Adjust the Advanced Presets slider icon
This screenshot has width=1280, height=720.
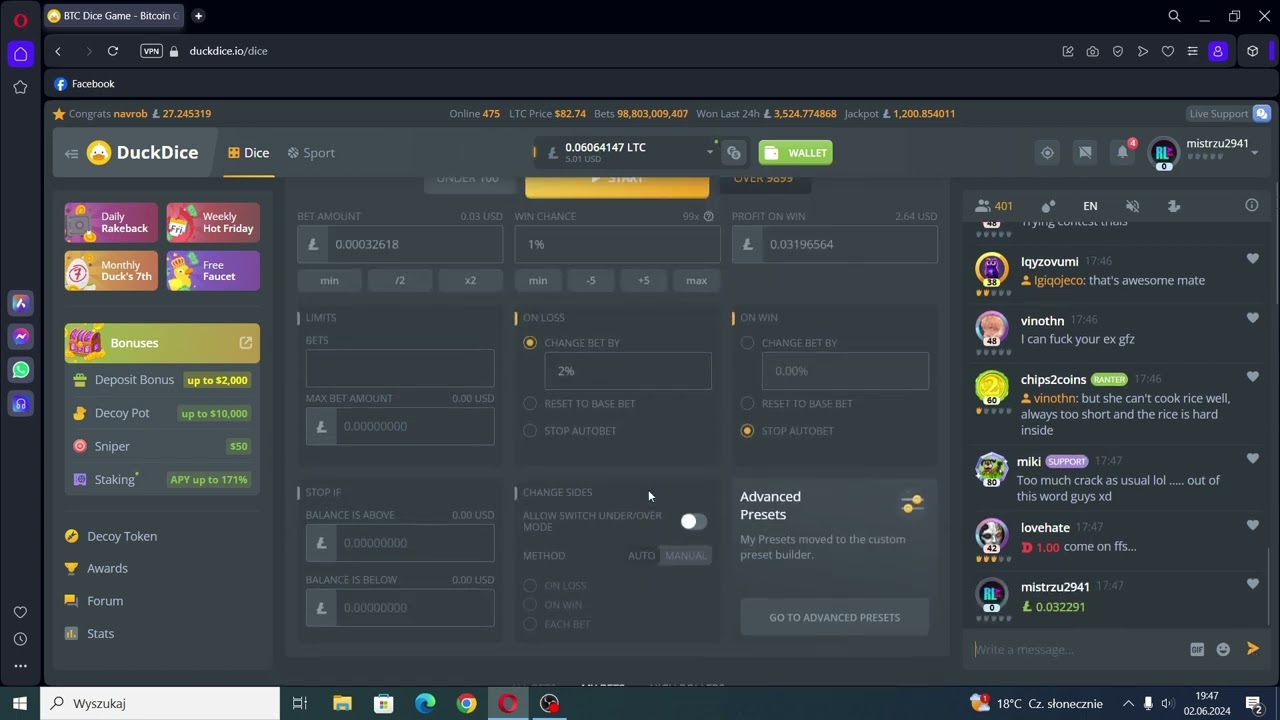[x=912, y=504]
